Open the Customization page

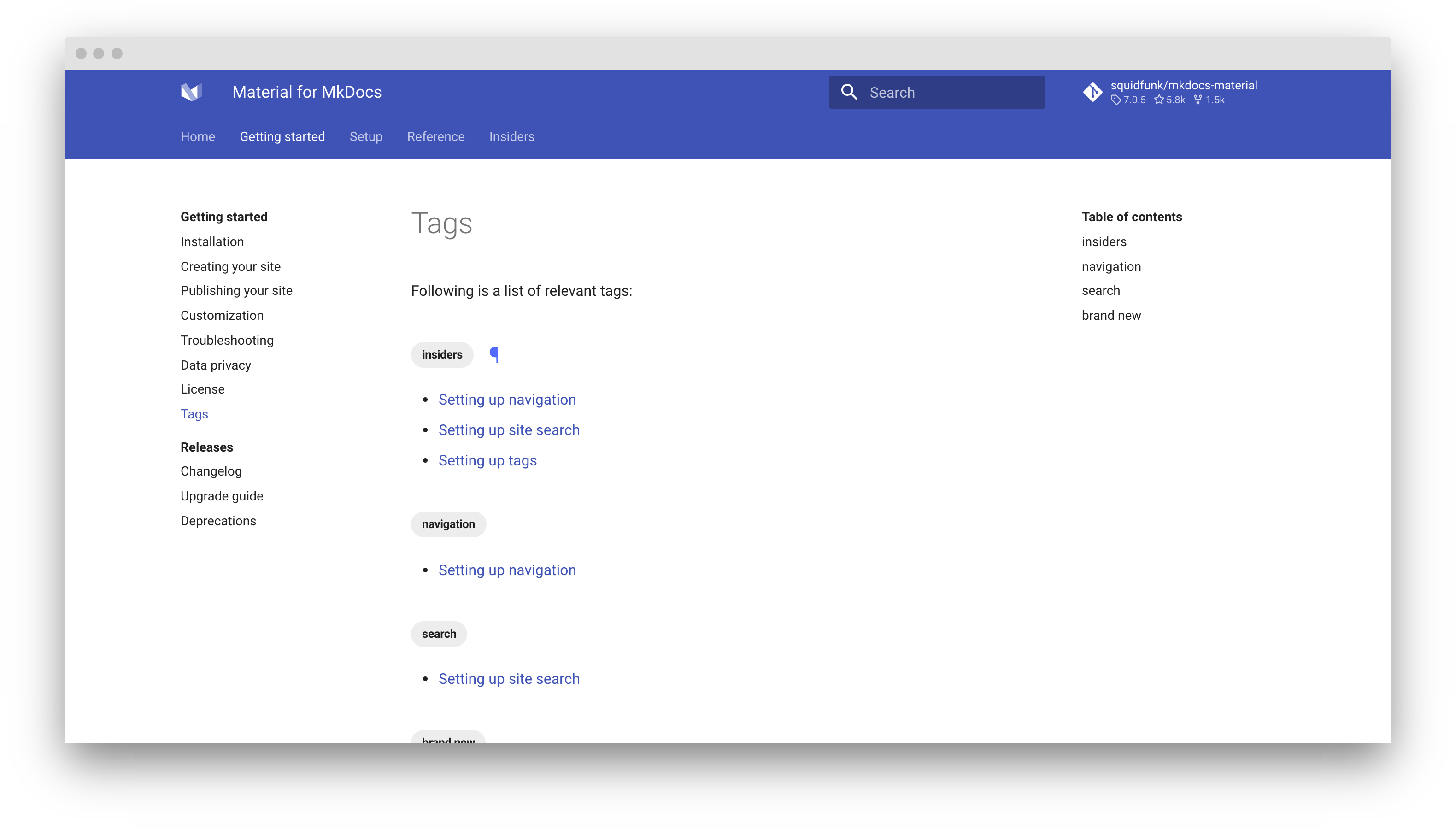tap(222, 315)
